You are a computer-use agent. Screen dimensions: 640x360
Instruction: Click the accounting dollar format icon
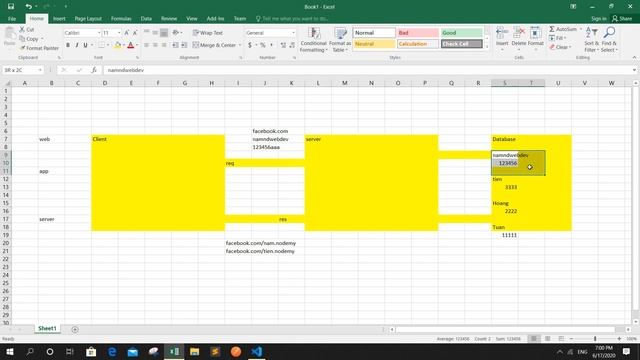250,45
